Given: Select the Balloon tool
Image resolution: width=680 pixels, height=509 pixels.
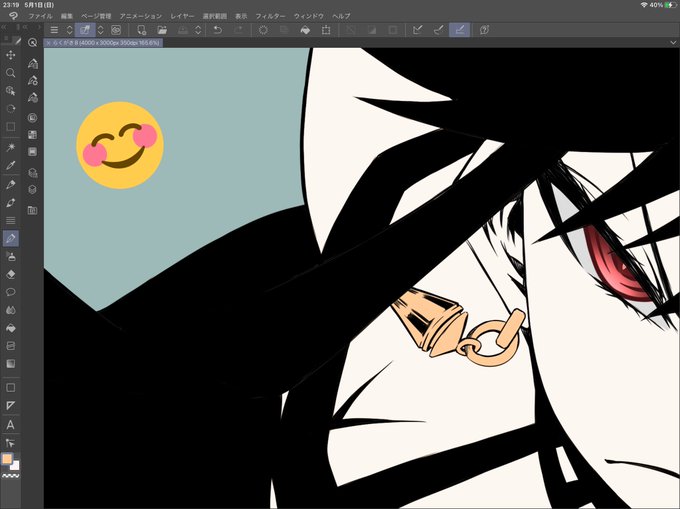Looking at the screenshot, I should pos(10,292).
